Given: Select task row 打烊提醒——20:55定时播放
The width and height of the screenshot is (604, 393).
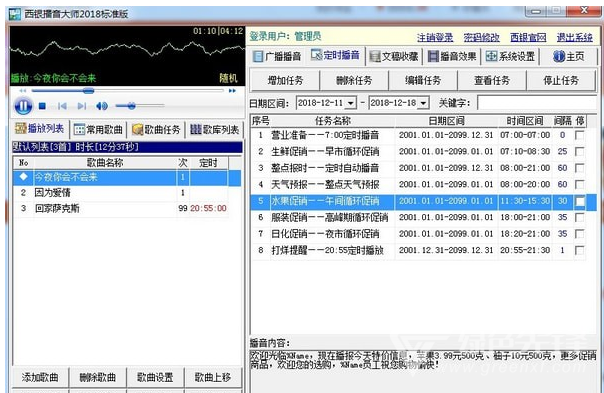Looking at the screenshot, I should pyautogui.click(x=418, y=250).
